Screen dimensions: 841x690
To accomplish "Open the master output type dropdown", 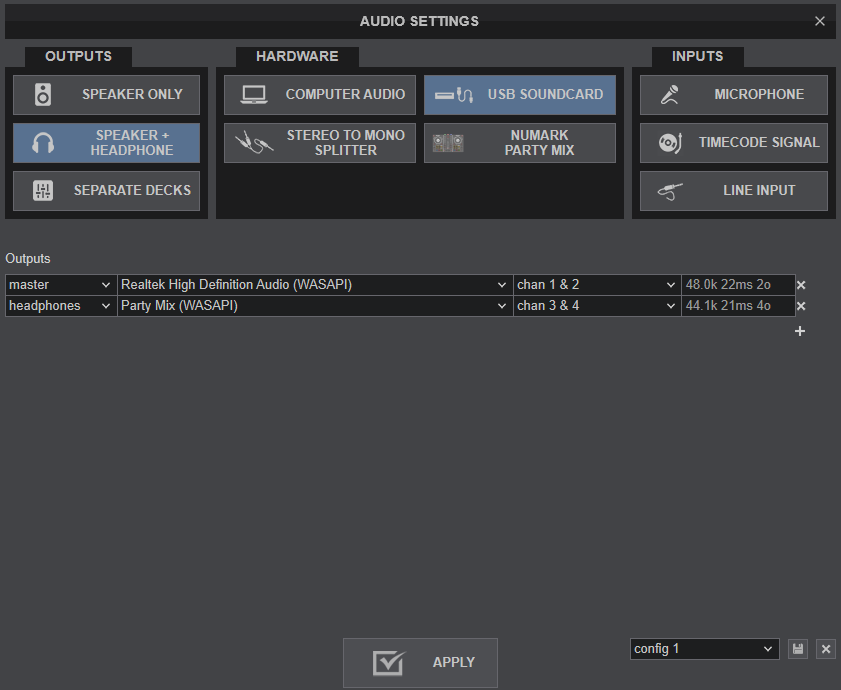I will click(61, 285).
